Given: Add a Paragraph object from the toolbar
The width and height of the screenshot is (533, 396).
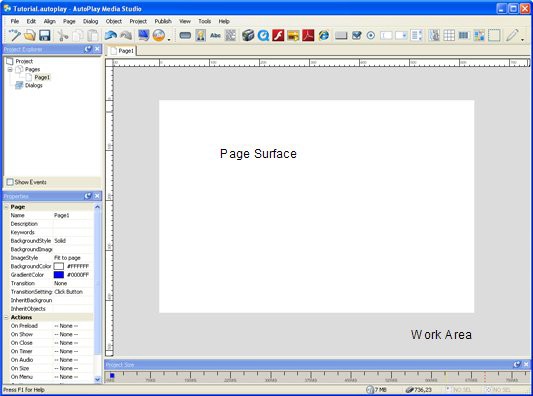Looking at the screenshot, I should (230, 35).
